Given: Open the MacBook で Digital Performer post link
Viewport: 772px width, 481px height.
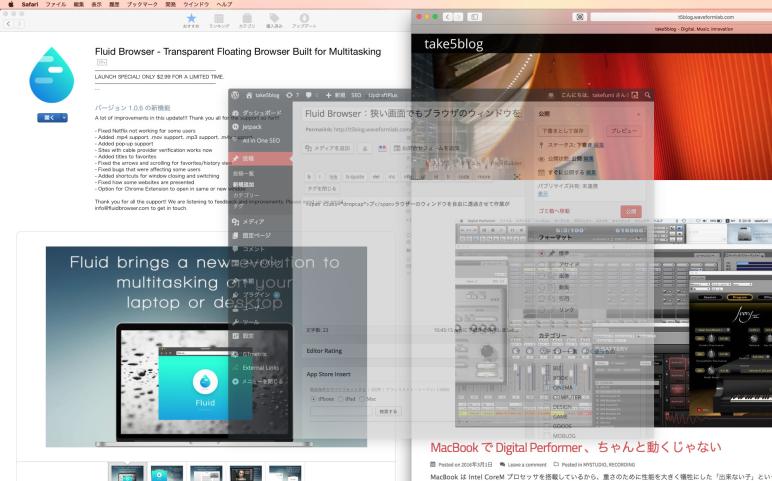Looking at the screenshot, I should tap(576, 448).
